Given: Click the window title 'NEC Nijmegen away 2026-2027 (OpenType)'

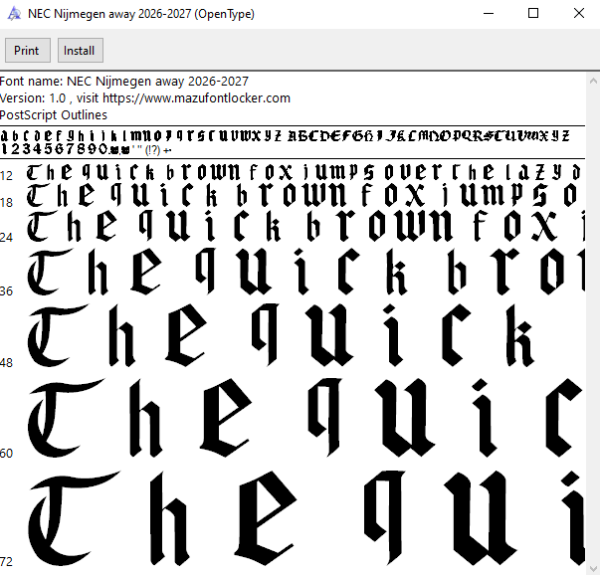Looking at the screenshot, I should [141, 14].
